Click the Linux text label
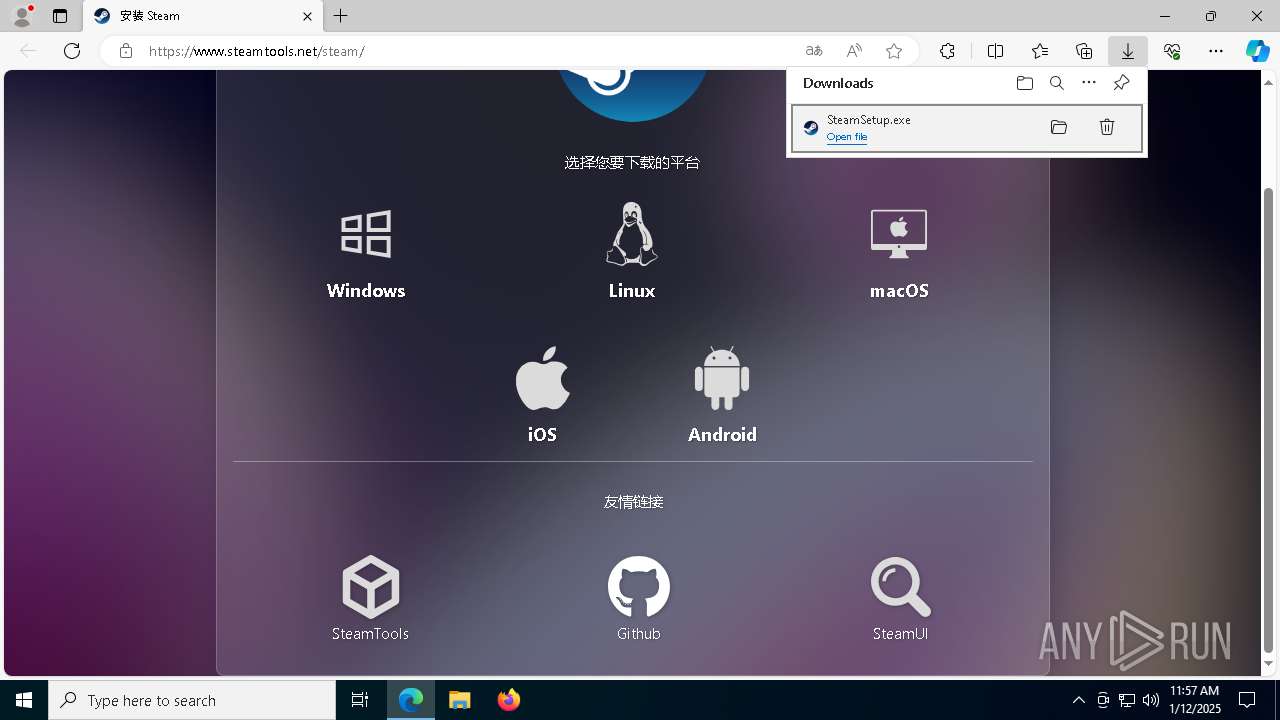1280x720 pixels. pos(632,291)
